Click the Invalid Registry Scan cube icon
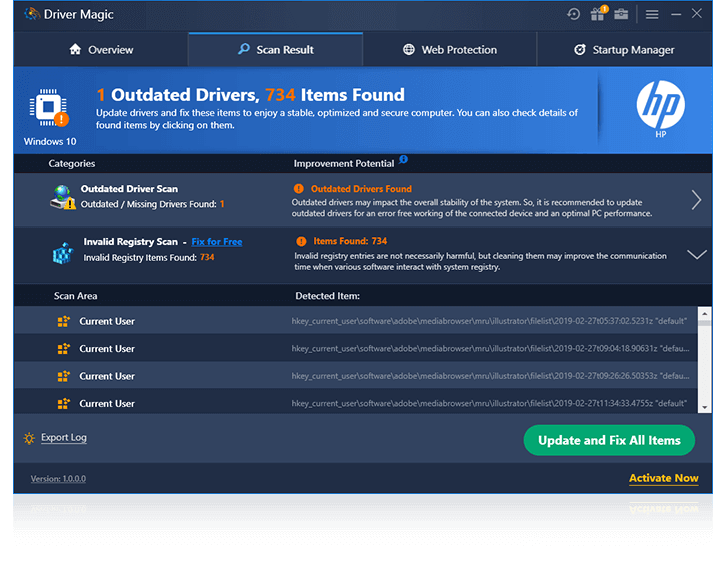Viewport: 727px width, 572px height. [x=63, y=254]
